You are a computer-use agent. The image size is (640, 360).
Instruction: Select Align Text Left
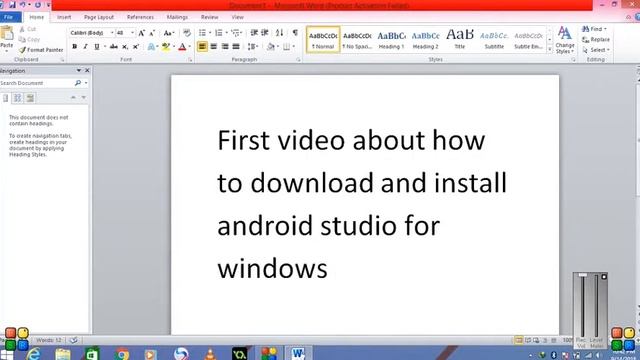click(x=202, y=47)
